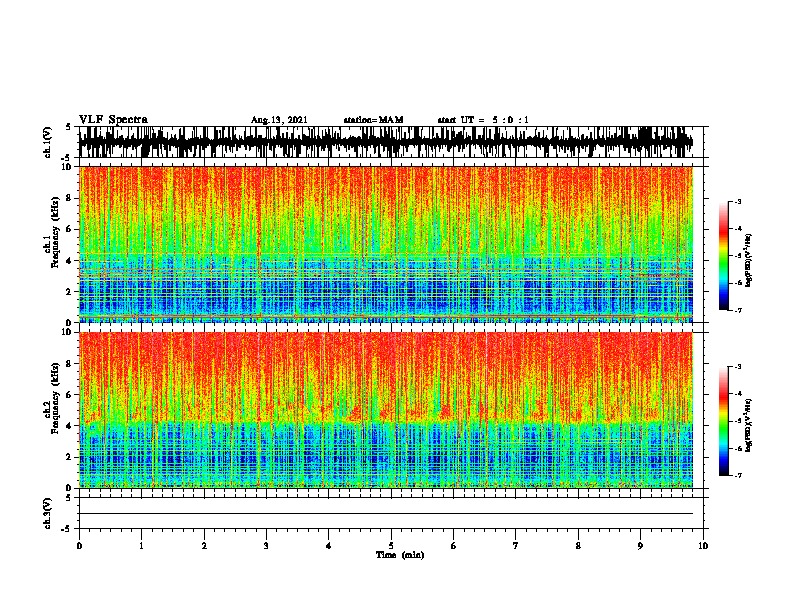Click the ch.2 color scale bar
This screenshot has width=792, height=612.
[724, 421]
